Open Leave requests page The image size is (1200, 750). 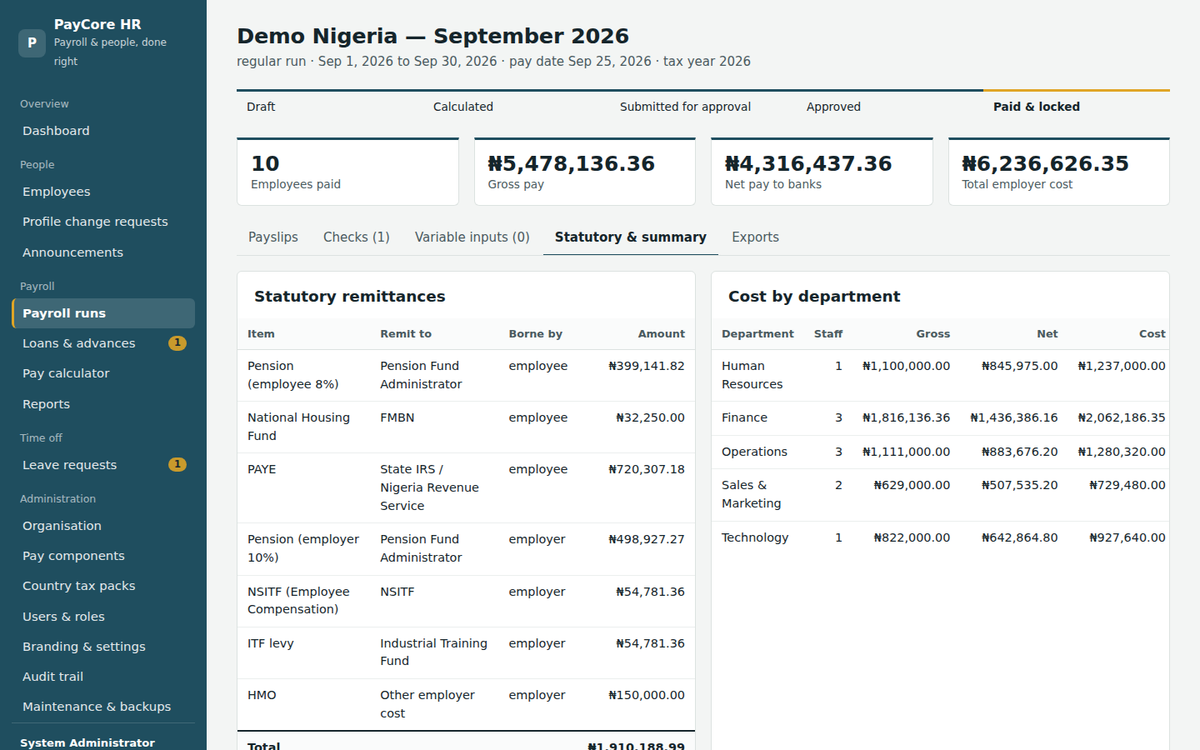click(x=103, y=465)
